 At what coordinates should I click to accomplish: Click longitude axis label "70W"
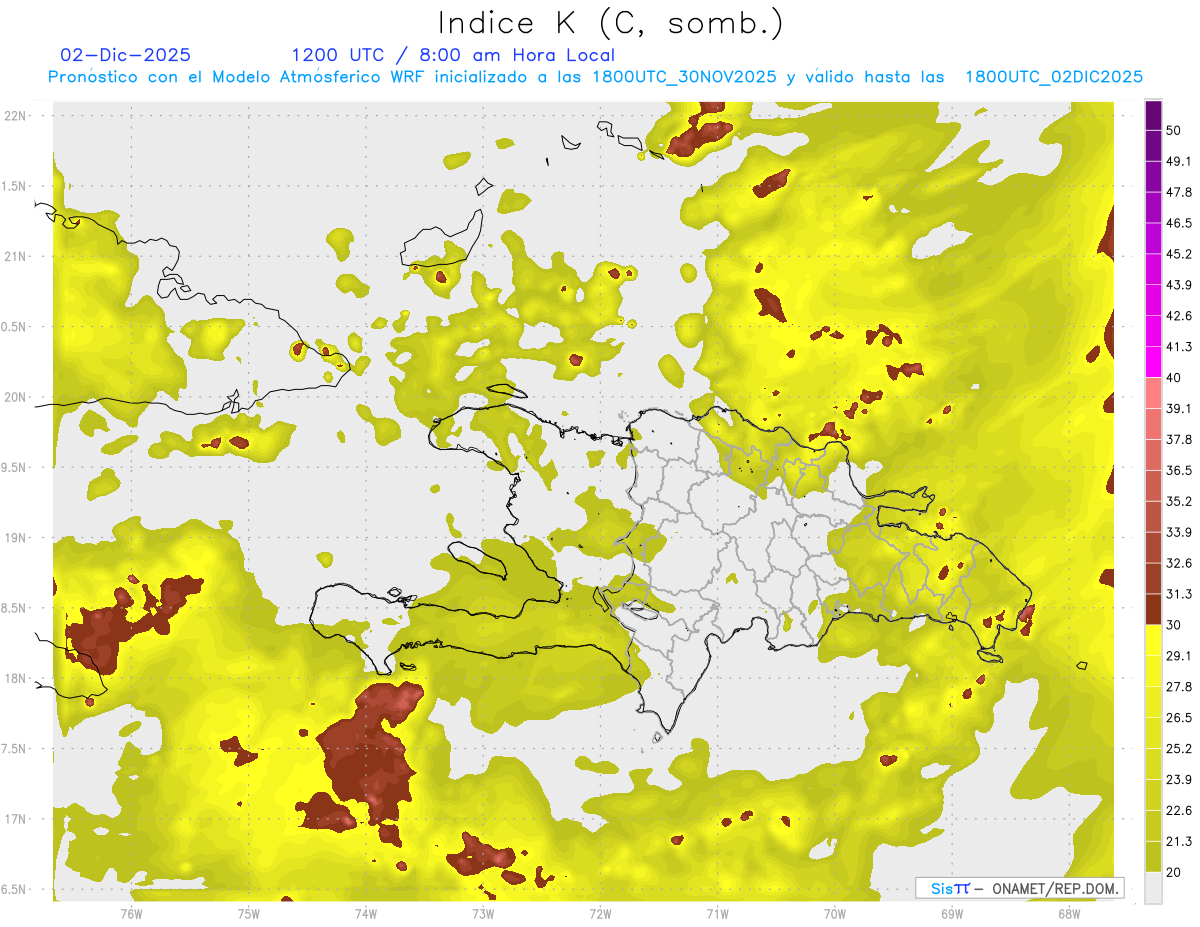pyautogui.click(x=834, y=913)
